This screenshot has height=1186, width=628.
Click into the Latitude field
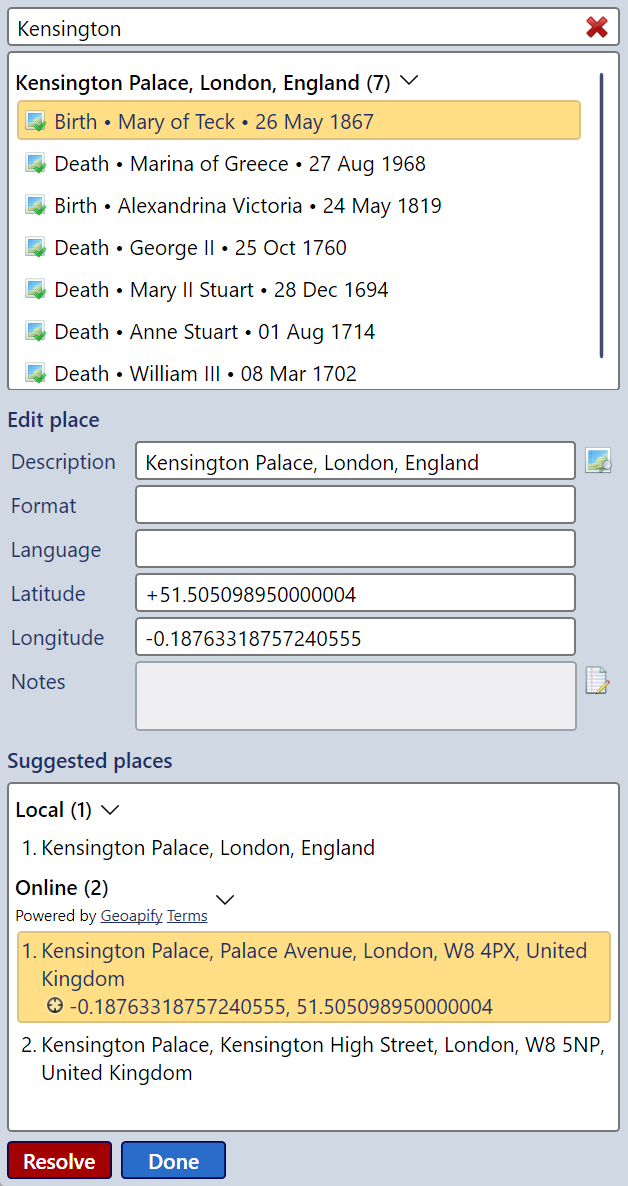[355, 594]
